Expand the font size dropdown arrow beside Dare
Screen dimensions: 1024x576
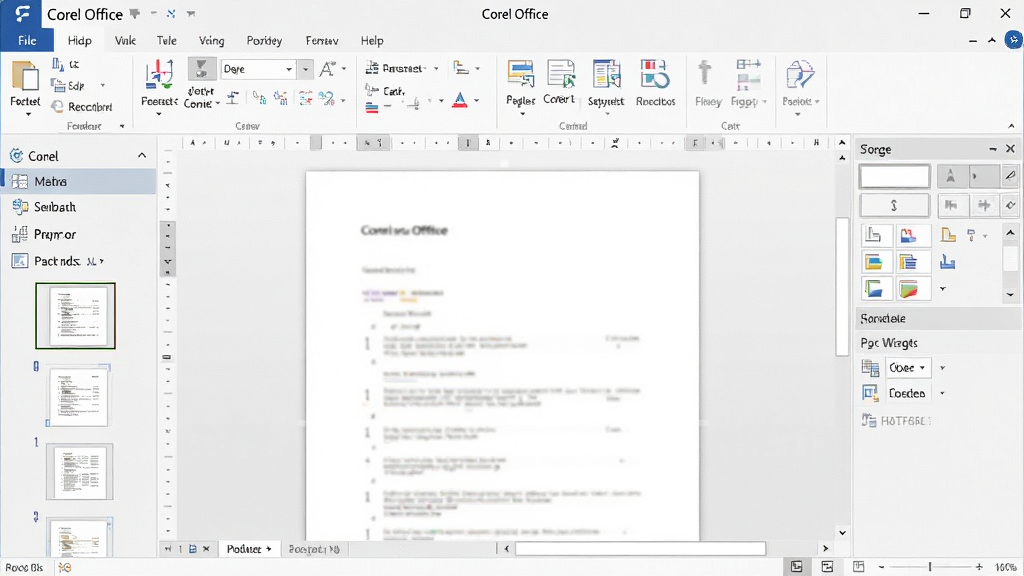[x=305, y=69]
